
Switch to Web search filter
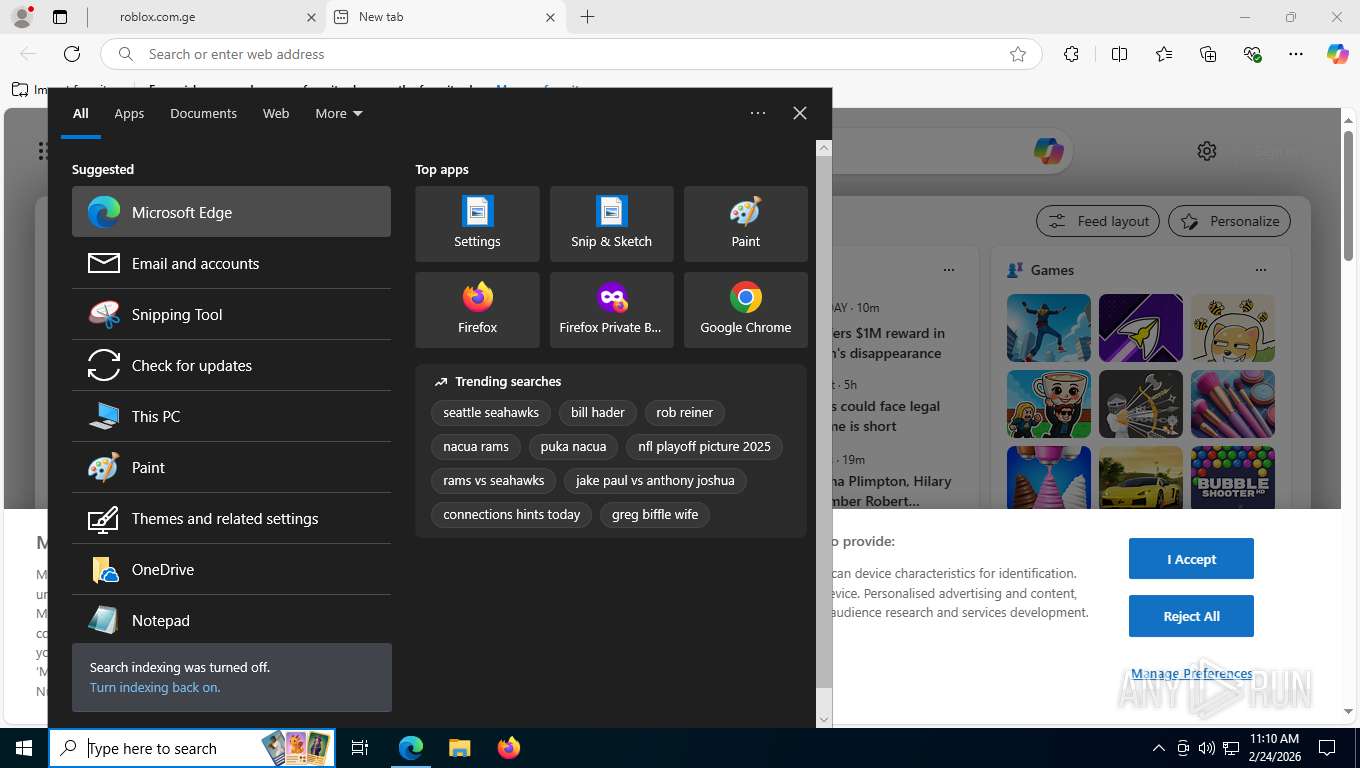tap(276, 113)
